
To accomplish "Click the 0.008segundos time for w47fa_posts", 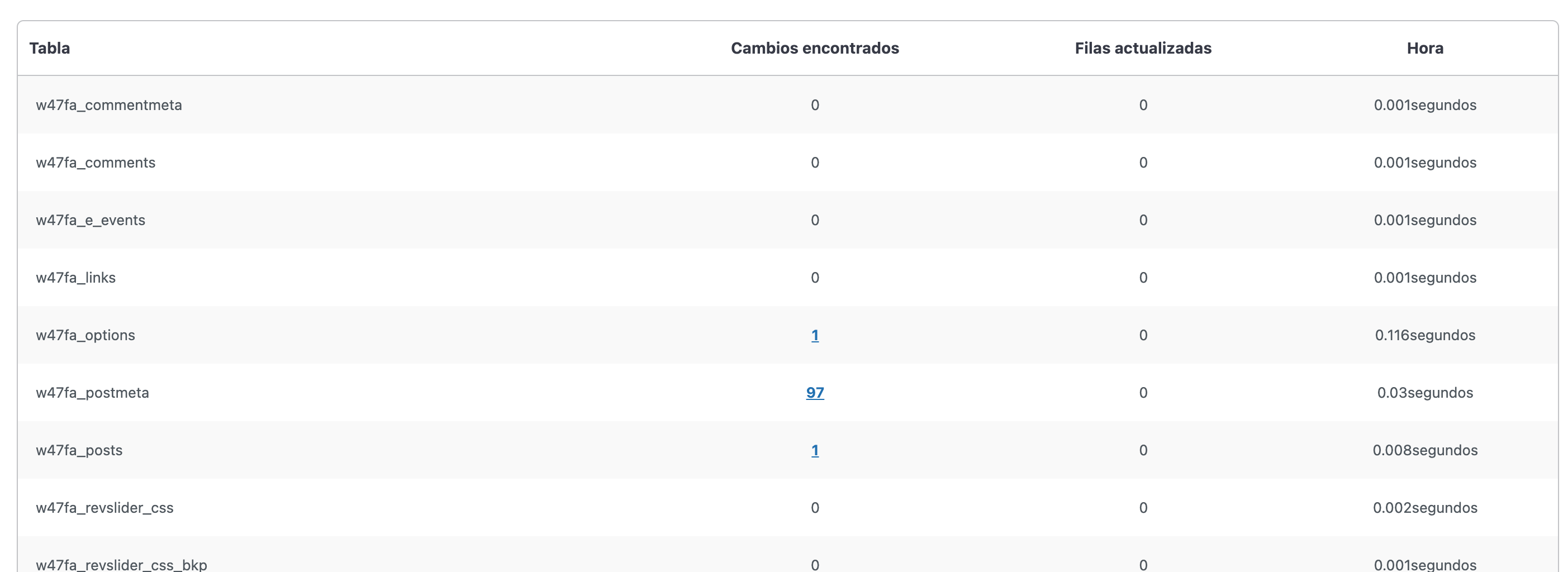I will [x=1424, y=450].
